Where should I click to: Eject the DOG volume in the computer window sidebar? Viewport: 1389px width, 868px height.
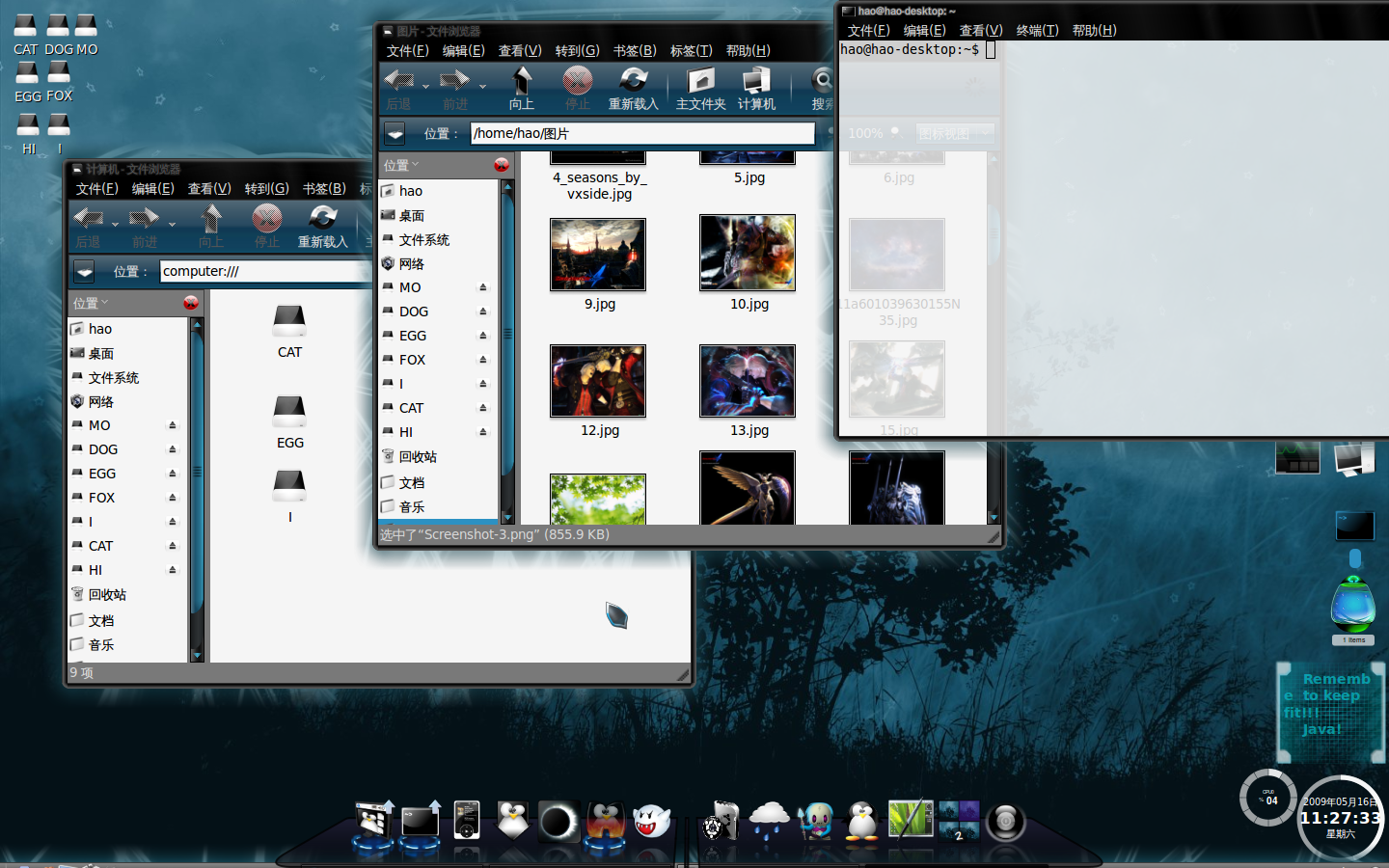173,449
